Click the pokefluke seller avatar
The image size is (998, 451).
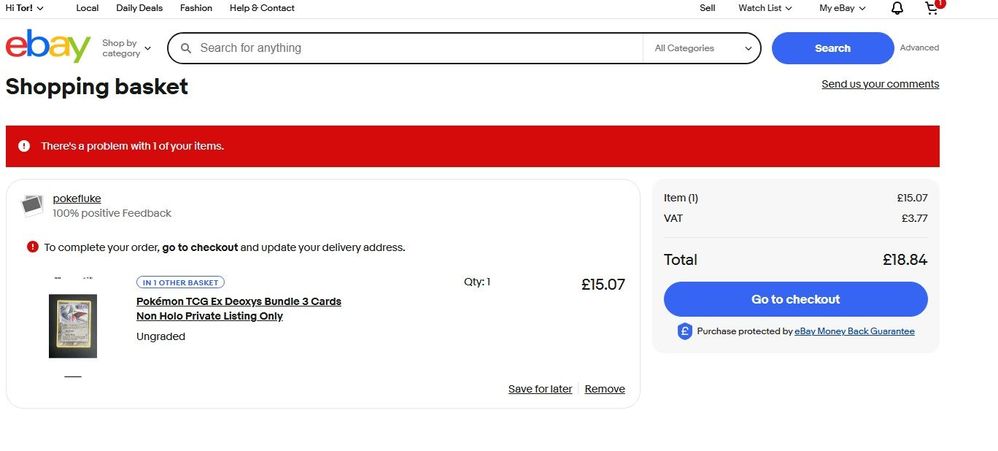click(33, 205)
